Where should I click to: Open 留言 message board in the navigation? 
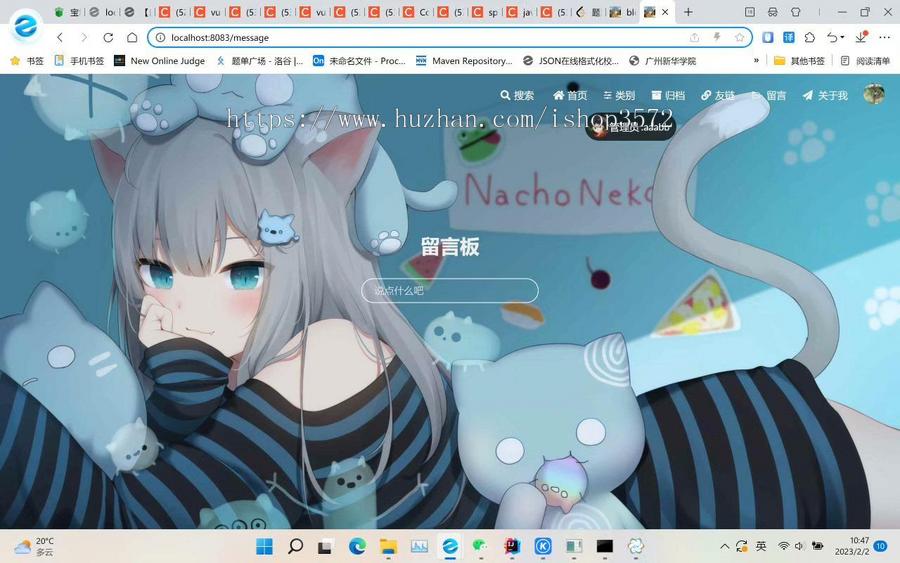point(769,95)
